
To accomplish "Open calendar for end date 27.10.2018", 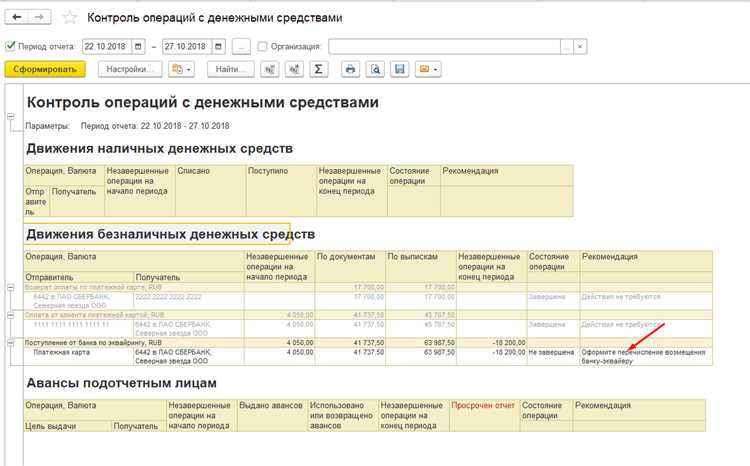I will [218, 46].
